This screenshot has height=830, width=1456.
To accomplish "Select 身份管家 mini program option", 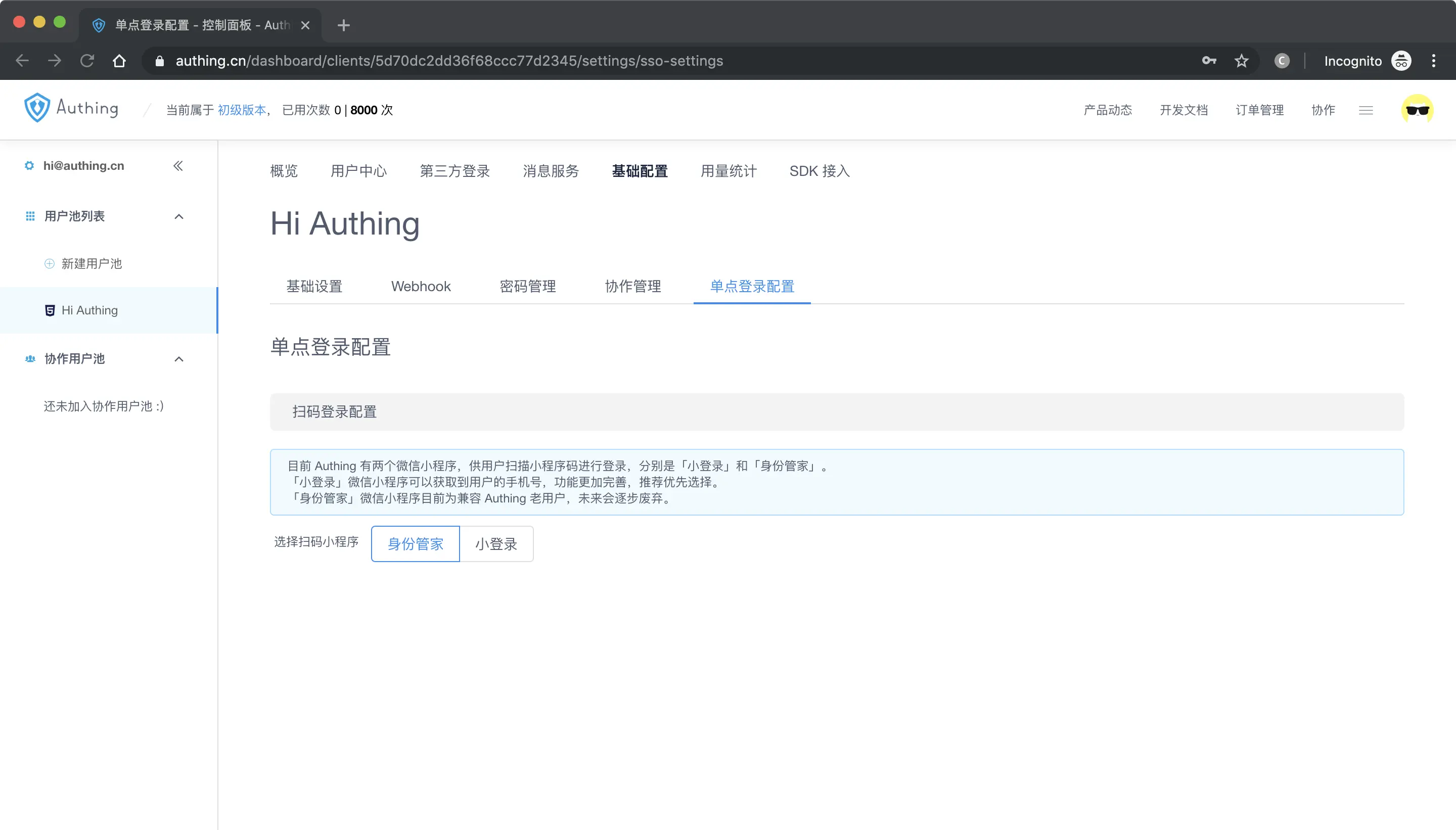I will pos(415,544).
